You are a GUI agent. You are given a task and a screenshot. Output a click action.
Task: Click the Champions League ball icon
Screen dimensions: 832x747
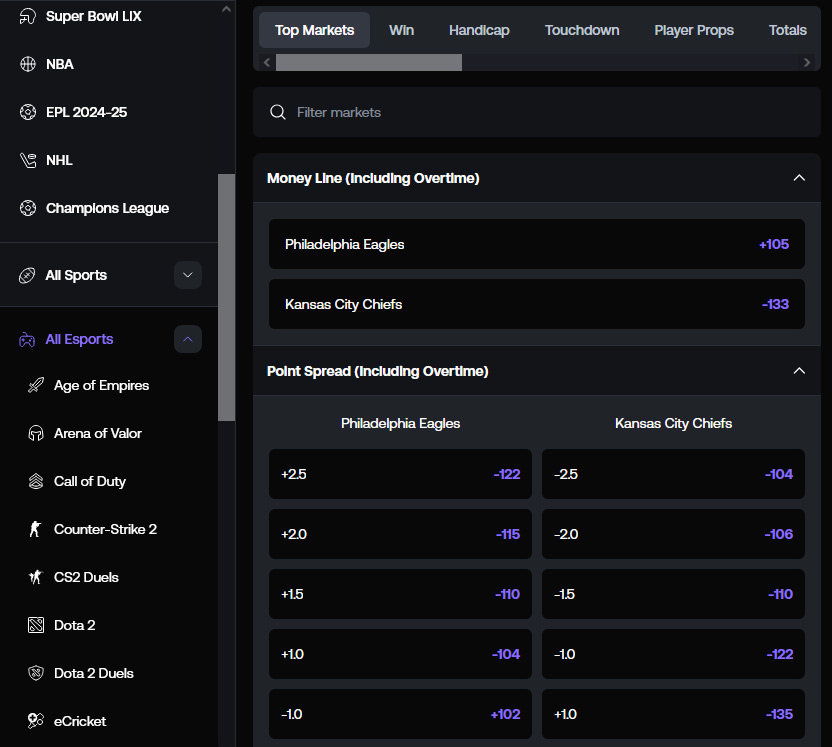click(28, 208)
